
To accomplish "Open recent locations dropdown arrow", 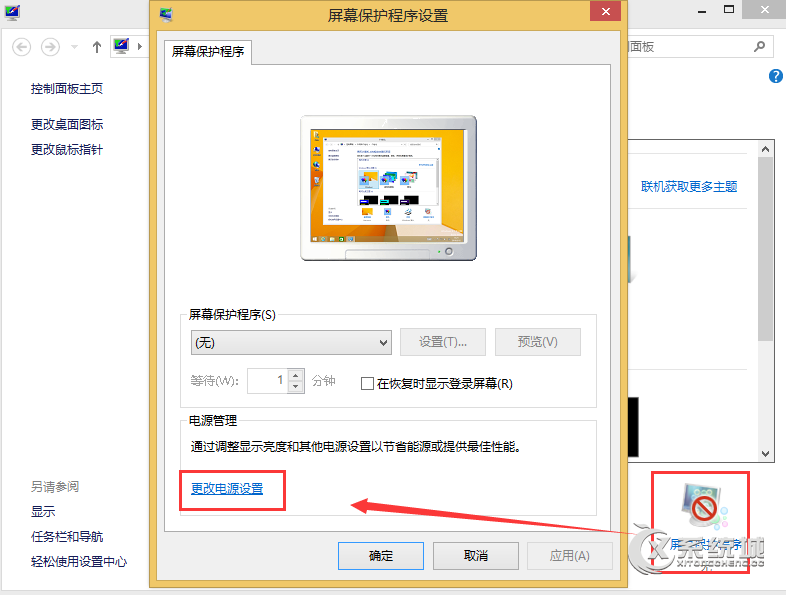I will [75, 47].
